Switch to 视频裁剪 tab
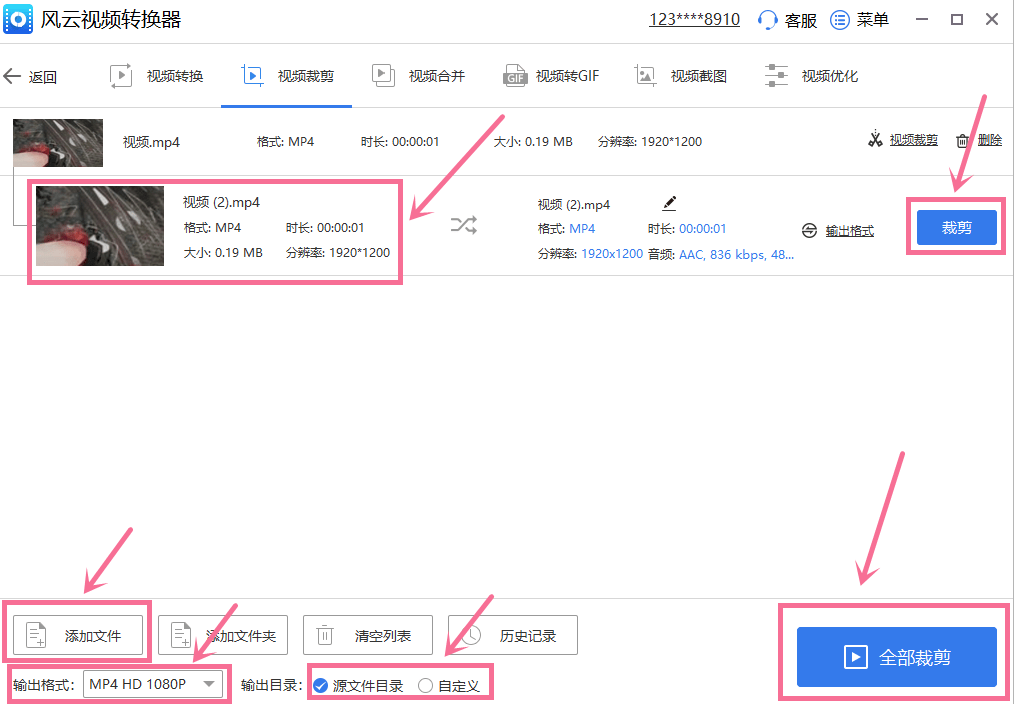 [x=287, y=76]
